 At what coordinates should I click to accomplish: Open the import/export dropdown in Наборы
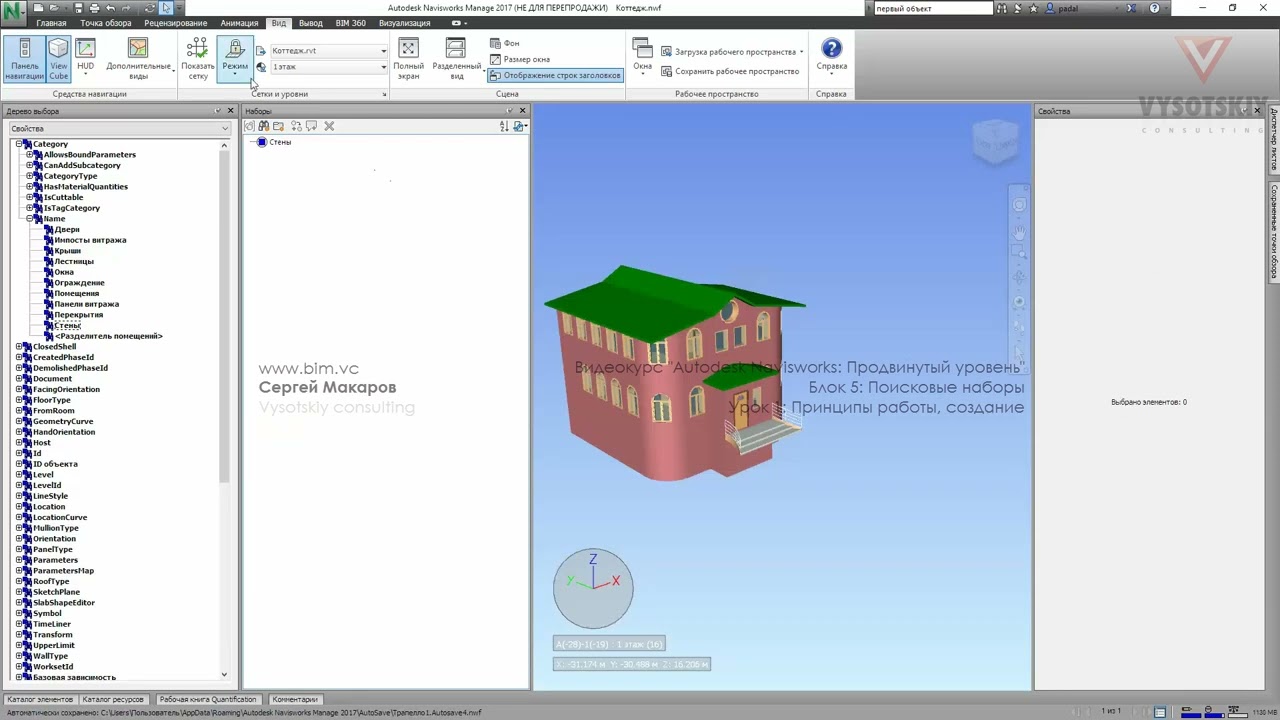[x=519, y=127]
